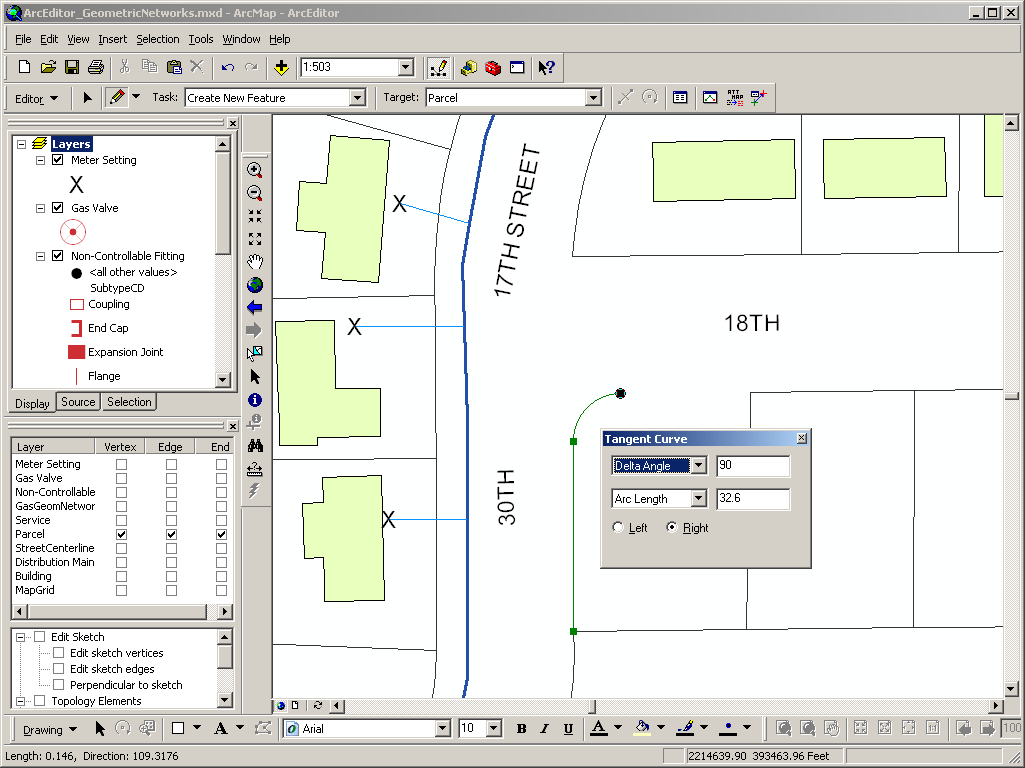Open the Drawing menu button
Viewport: 1025px width, 768px height.
coord(50,729)
